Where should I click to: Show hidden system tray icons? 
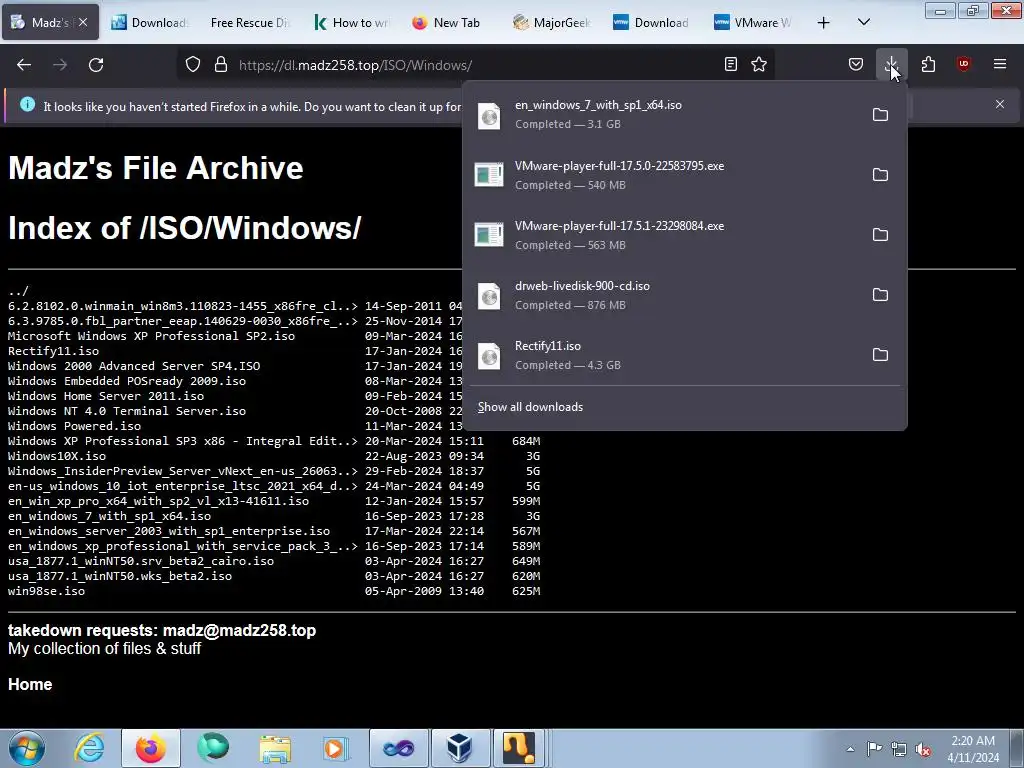[850, 749]
